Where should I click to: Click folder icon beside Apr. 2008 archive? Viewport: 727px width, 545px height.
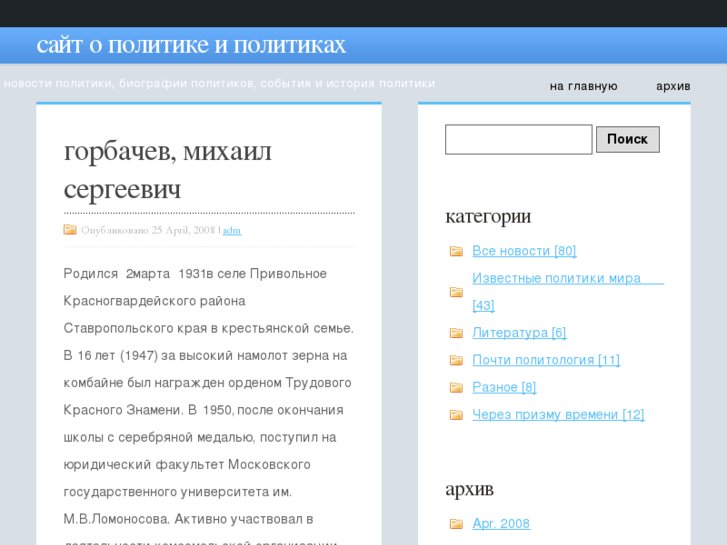tap(456, 524)
